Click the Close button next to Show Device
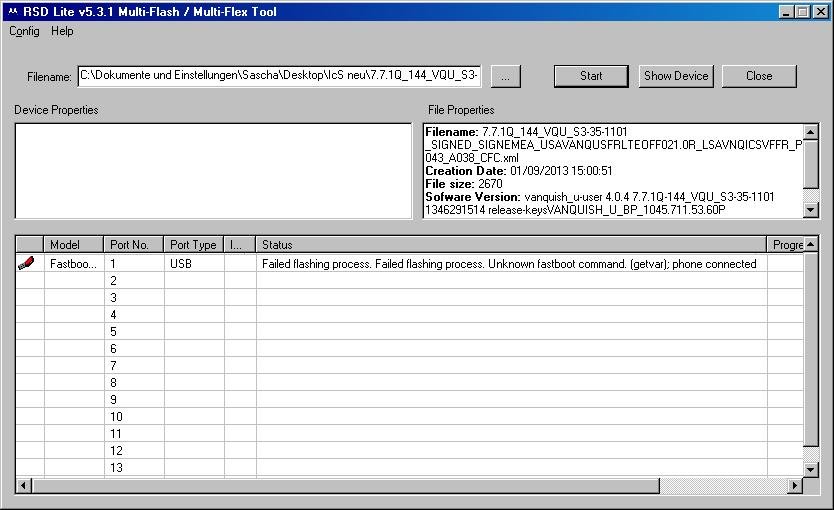834x510 pixels. [759, 76]
